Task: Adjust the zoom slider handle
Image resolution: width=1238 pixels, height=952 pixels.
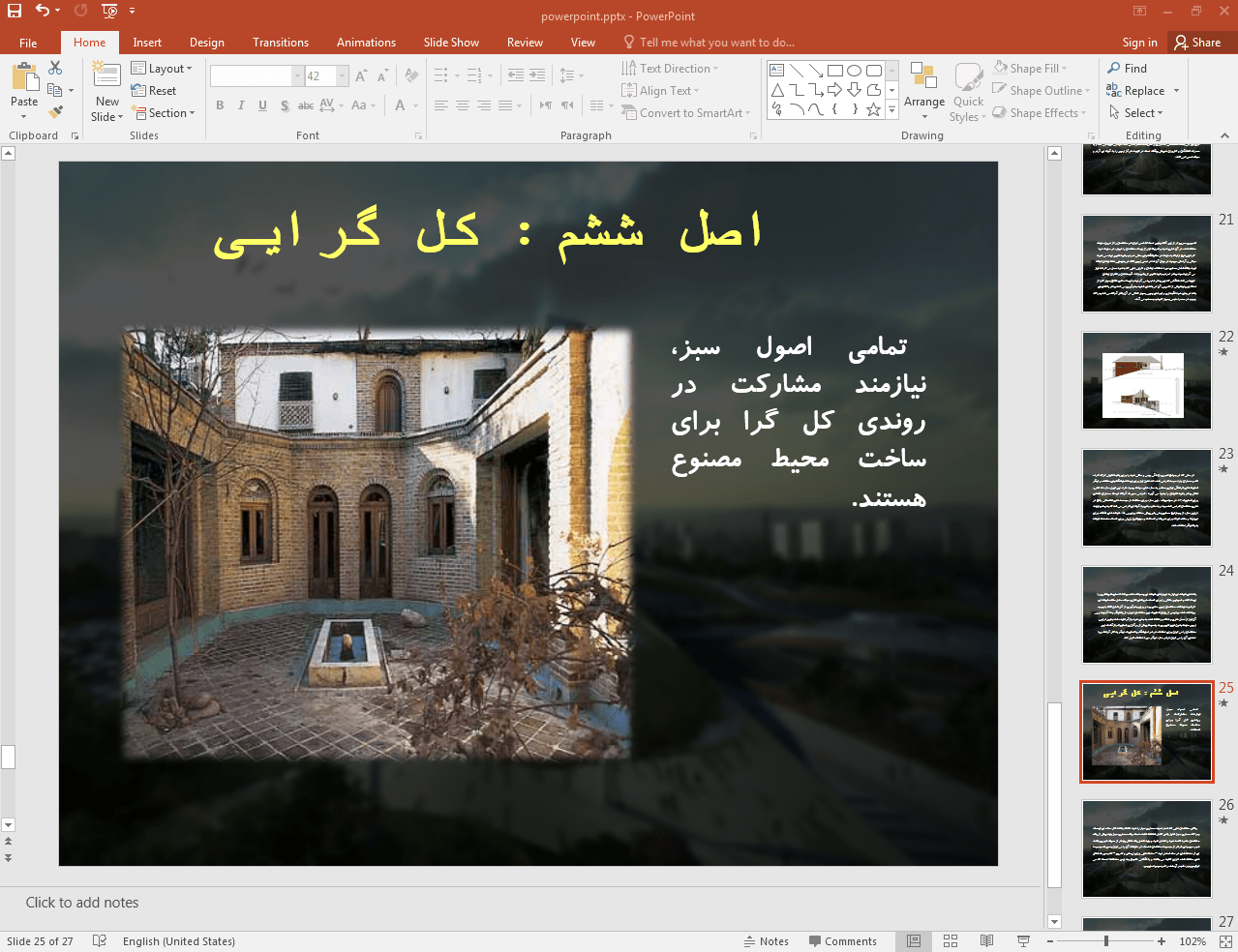Action: tap(1106, 941)
